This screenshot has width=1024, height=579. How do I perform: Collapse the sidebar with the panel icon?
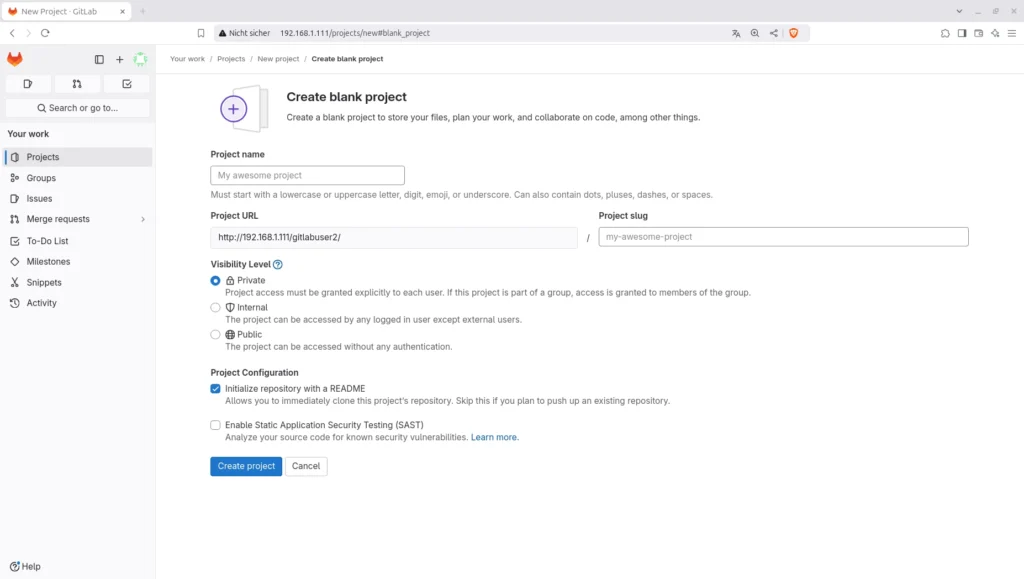[x=99, y=60]
